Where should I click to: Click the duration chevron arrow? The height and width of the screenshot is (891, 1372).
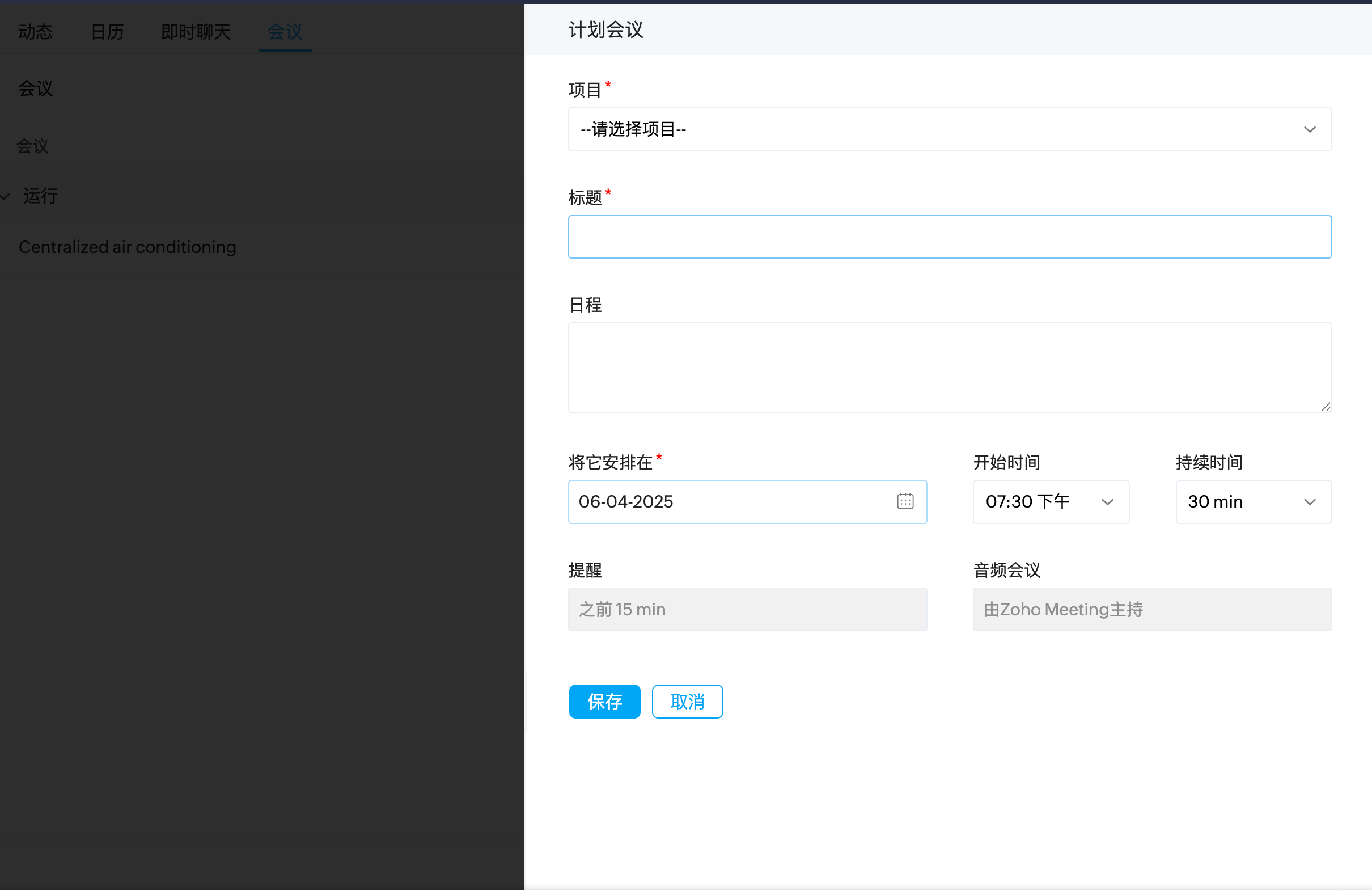(x=1309, y=502)
